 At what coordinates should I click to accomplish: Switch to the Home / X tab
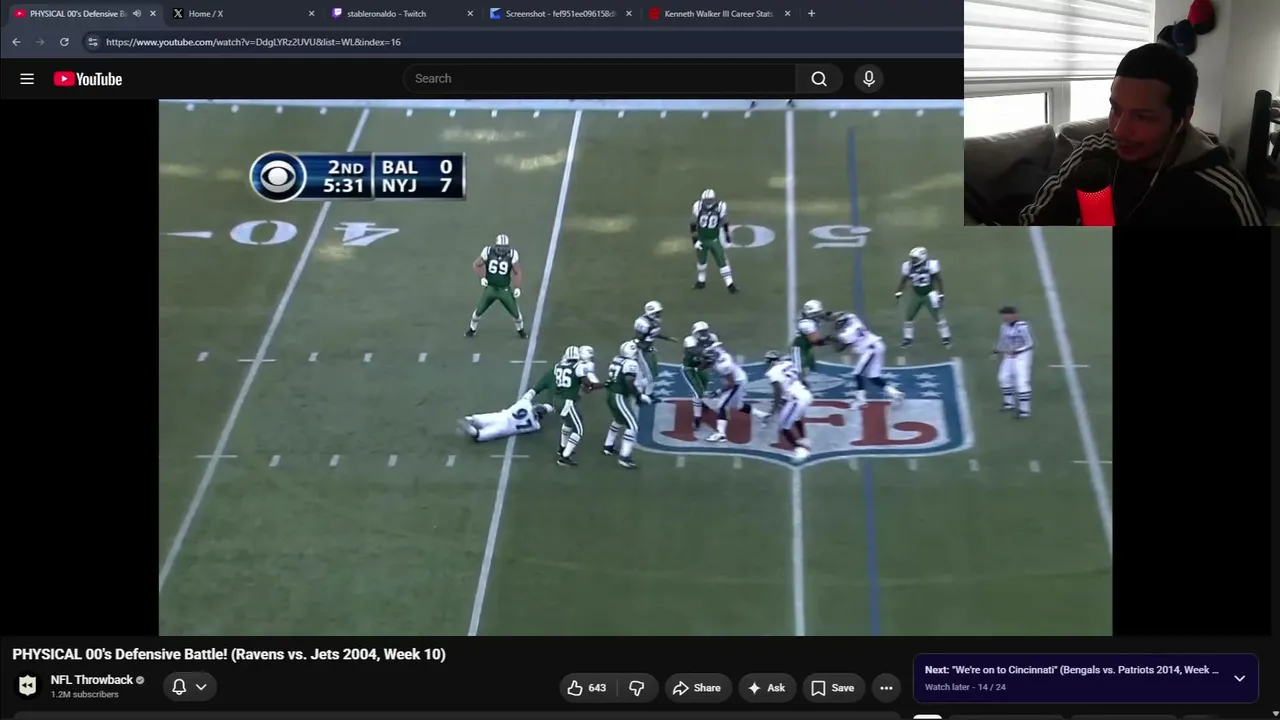pyautogui.click(x=242, y=14)
